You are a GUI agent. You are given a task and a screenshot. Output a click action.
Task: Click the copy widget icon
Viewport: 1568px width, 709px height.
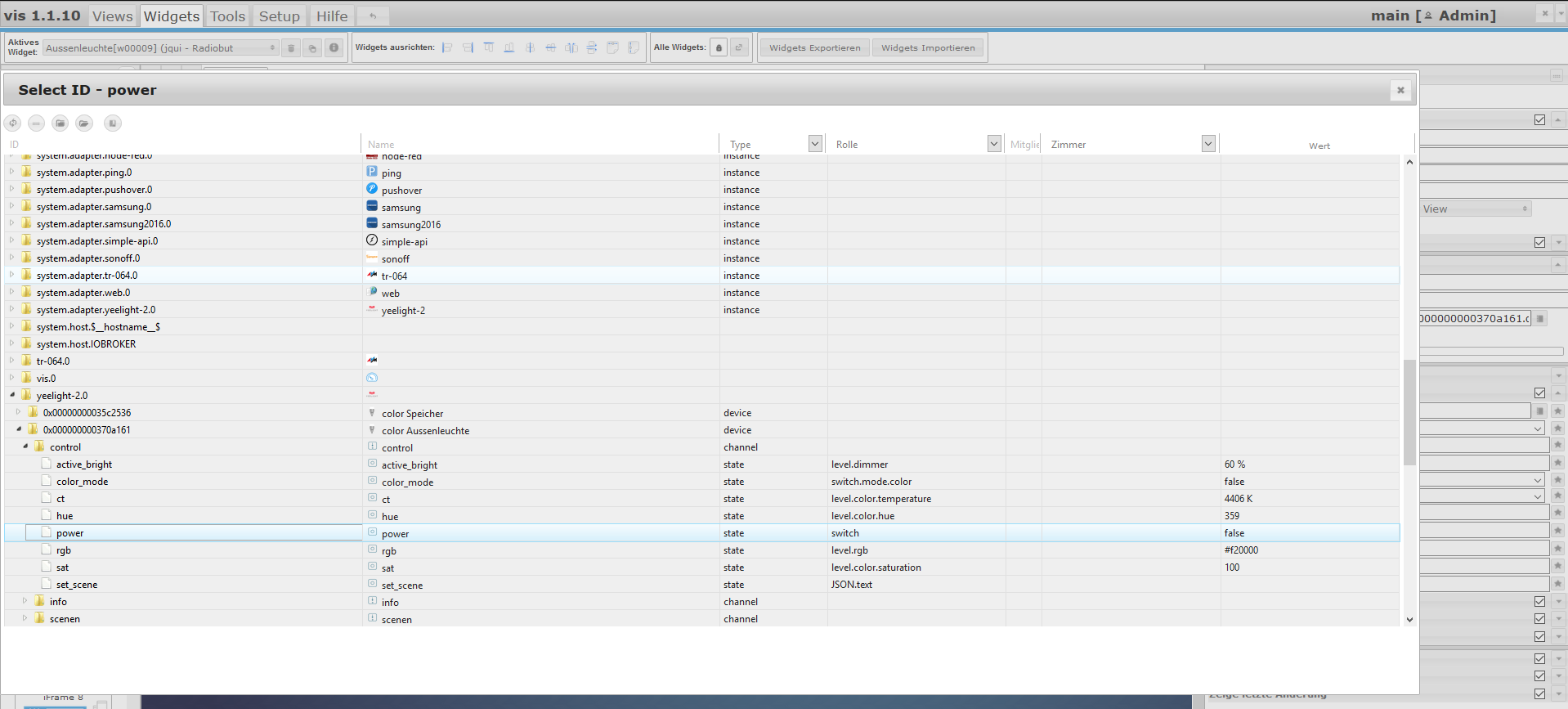[x=312, y=48]
